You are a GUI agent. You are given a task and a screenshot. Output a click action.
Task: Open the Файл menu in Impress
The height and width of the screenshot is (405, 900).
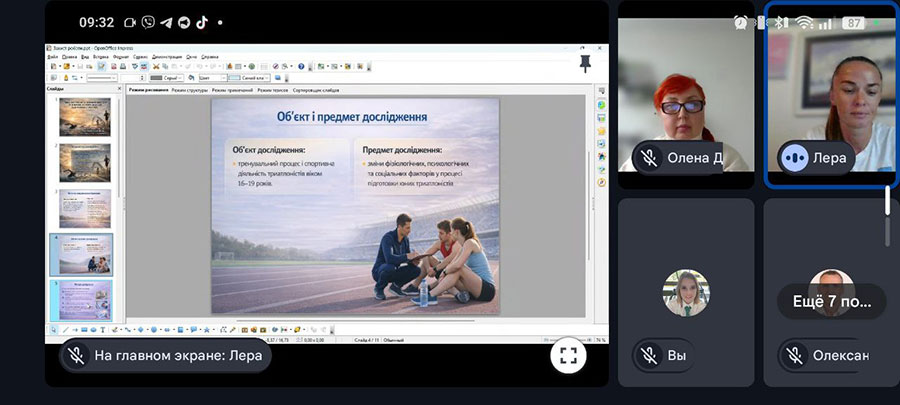tap(53, 57)
